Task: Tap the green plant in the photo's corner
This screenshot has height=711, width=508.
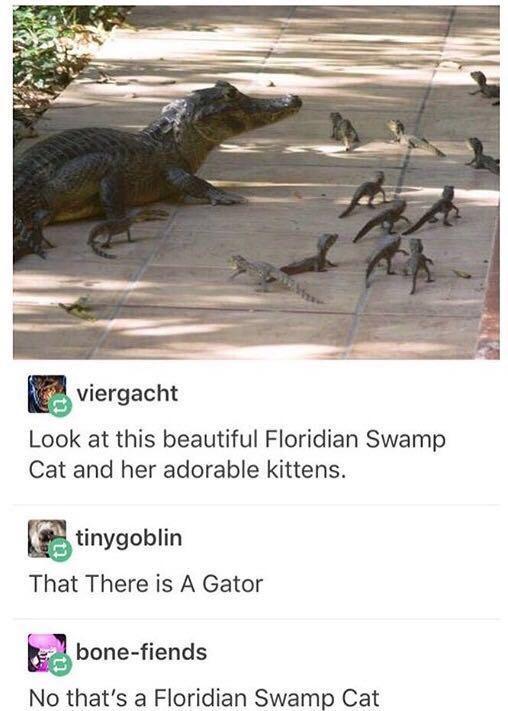Action: tap(59, 50)
